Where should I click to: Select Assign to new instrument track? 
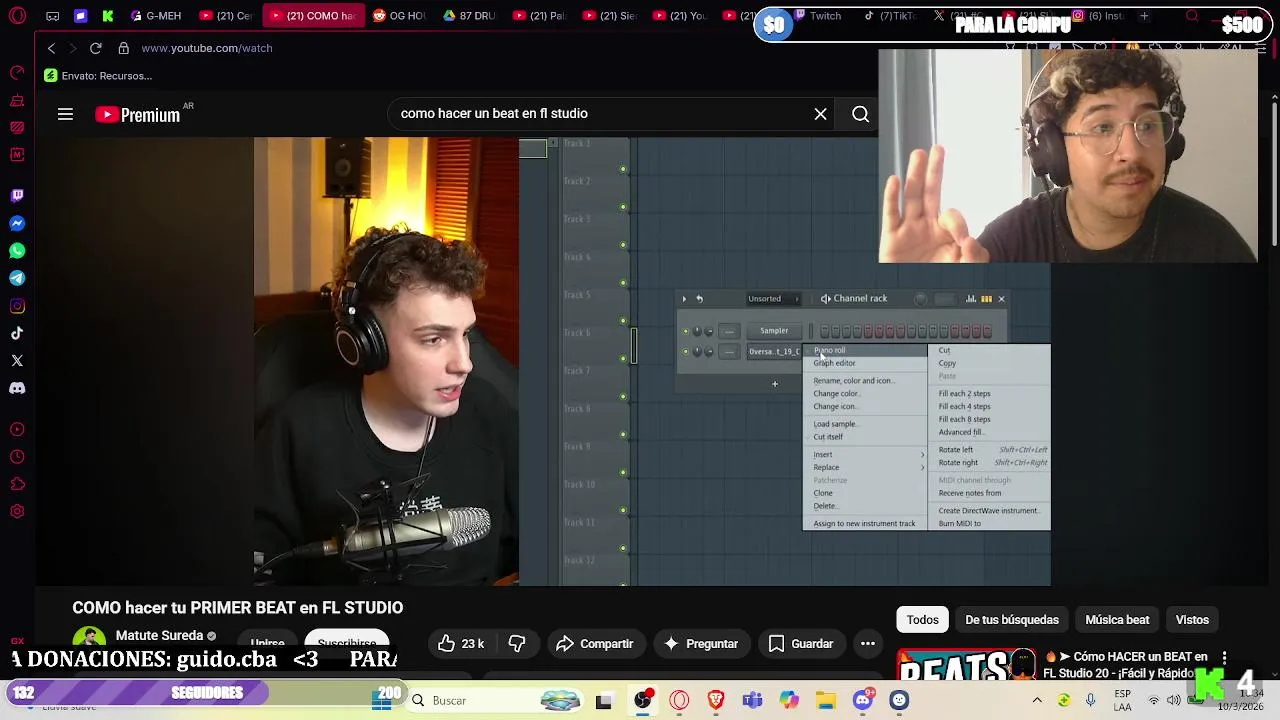point(864,524)
